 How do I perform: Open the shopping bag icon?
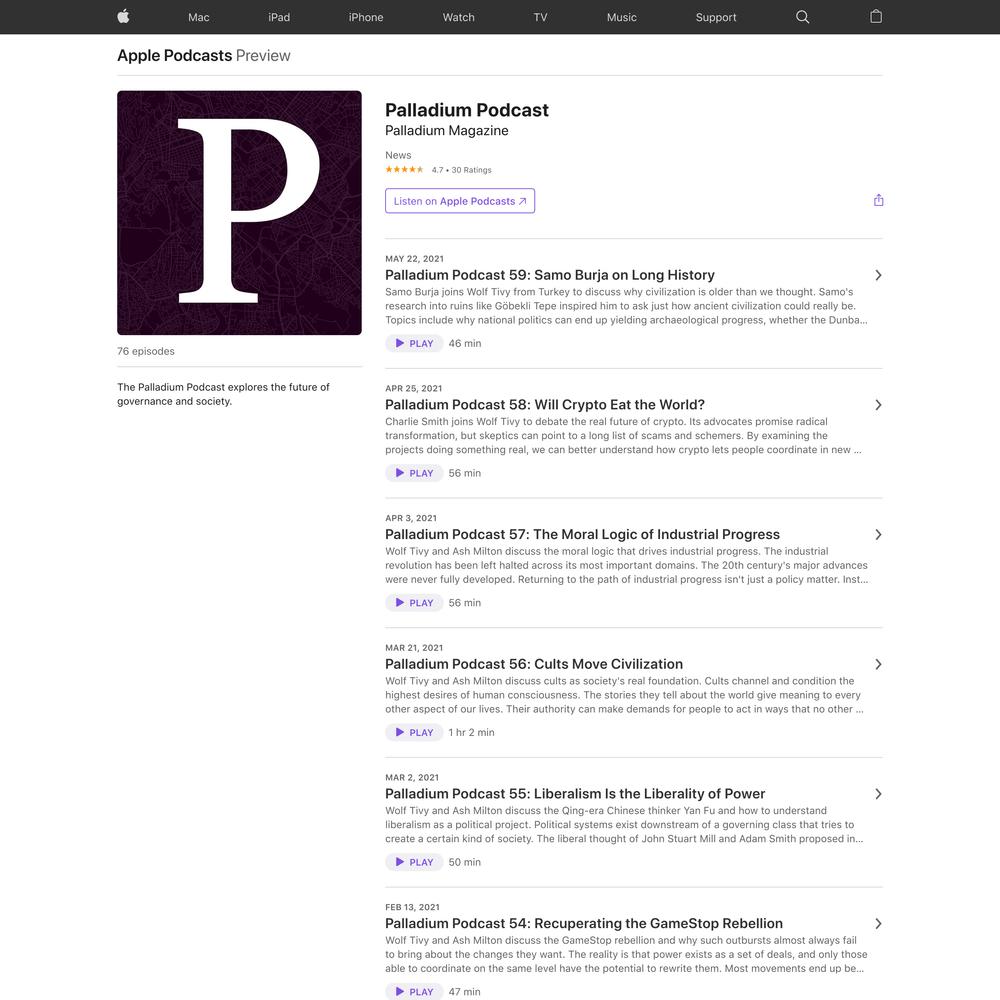(x=876, y=17)
